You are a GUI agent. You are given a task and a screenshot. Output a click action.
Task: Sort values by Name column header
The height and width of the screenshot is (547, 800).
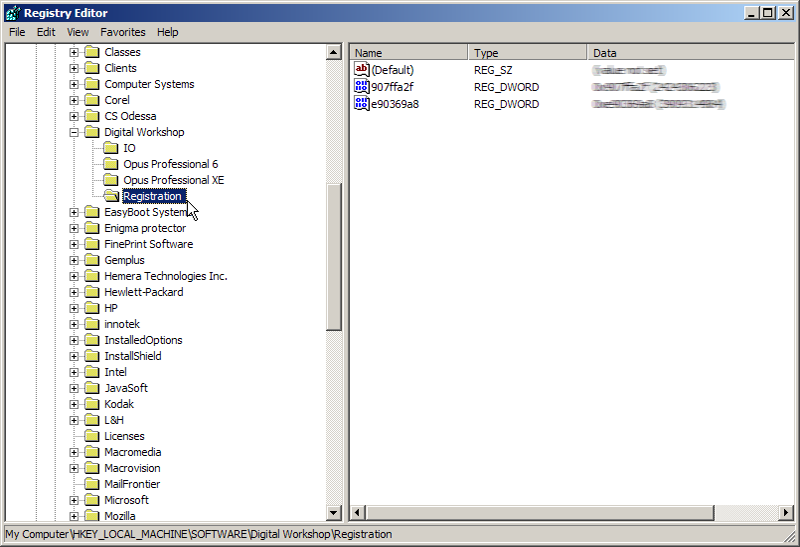[409, 53]
